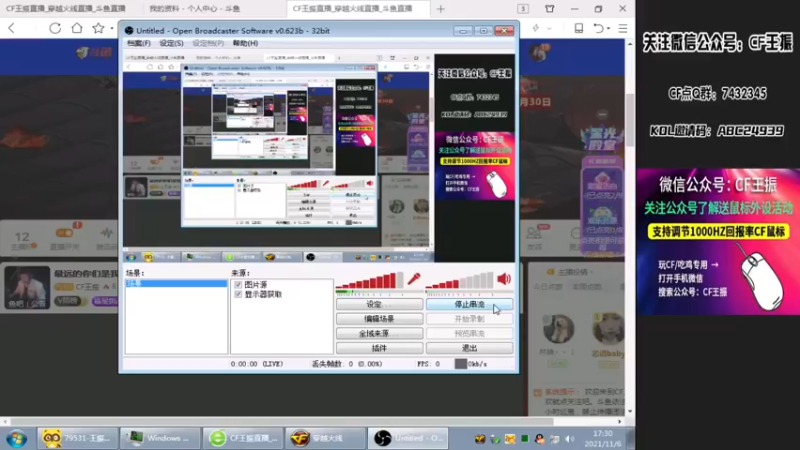Click the taskbar clock showing 17:30
Image resolution: width=800 pixels, height=450 pixels.
[603, 438]
